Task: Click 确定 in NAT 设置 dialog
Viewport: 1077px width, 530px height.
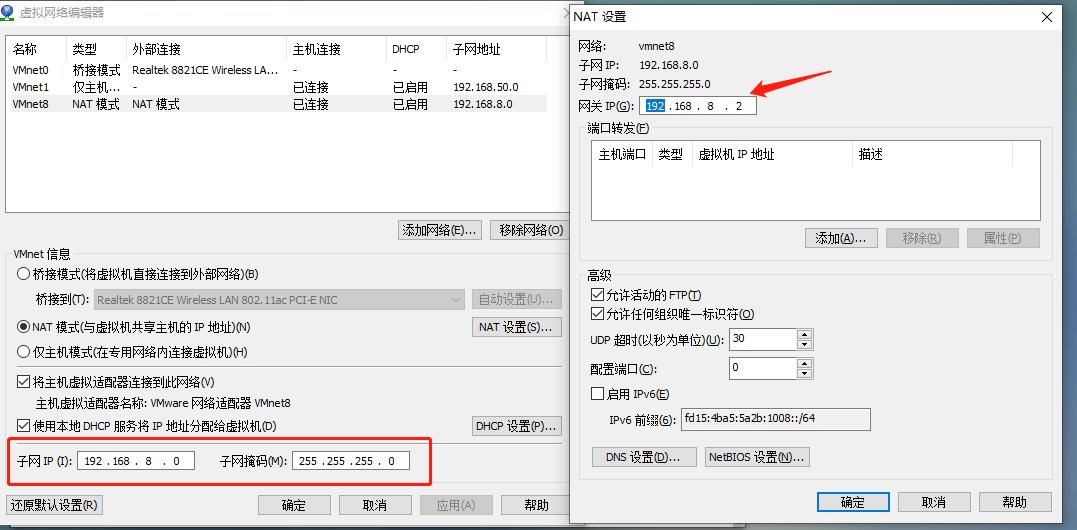Action: click(853, 502)
